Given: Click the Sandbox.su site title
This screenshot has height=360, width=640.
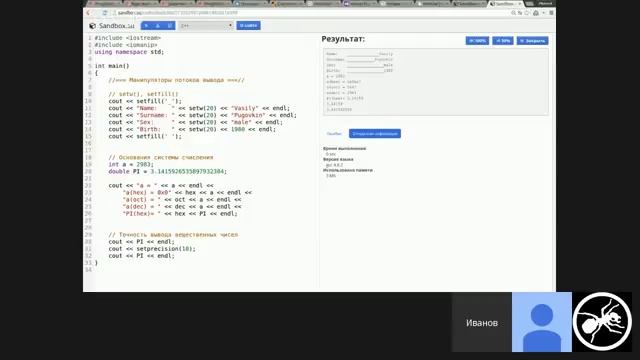Looking at the screenshot, I should pos(116,26).
